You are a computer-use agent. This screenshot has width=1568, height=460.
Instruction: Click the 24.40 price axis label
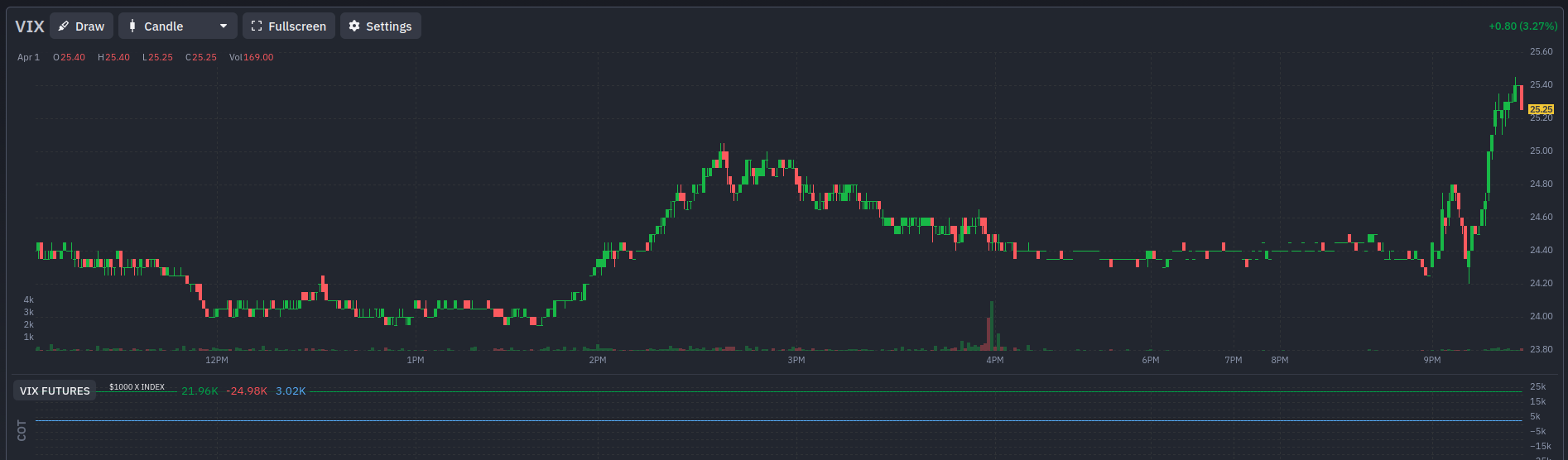pos(1542,250)
